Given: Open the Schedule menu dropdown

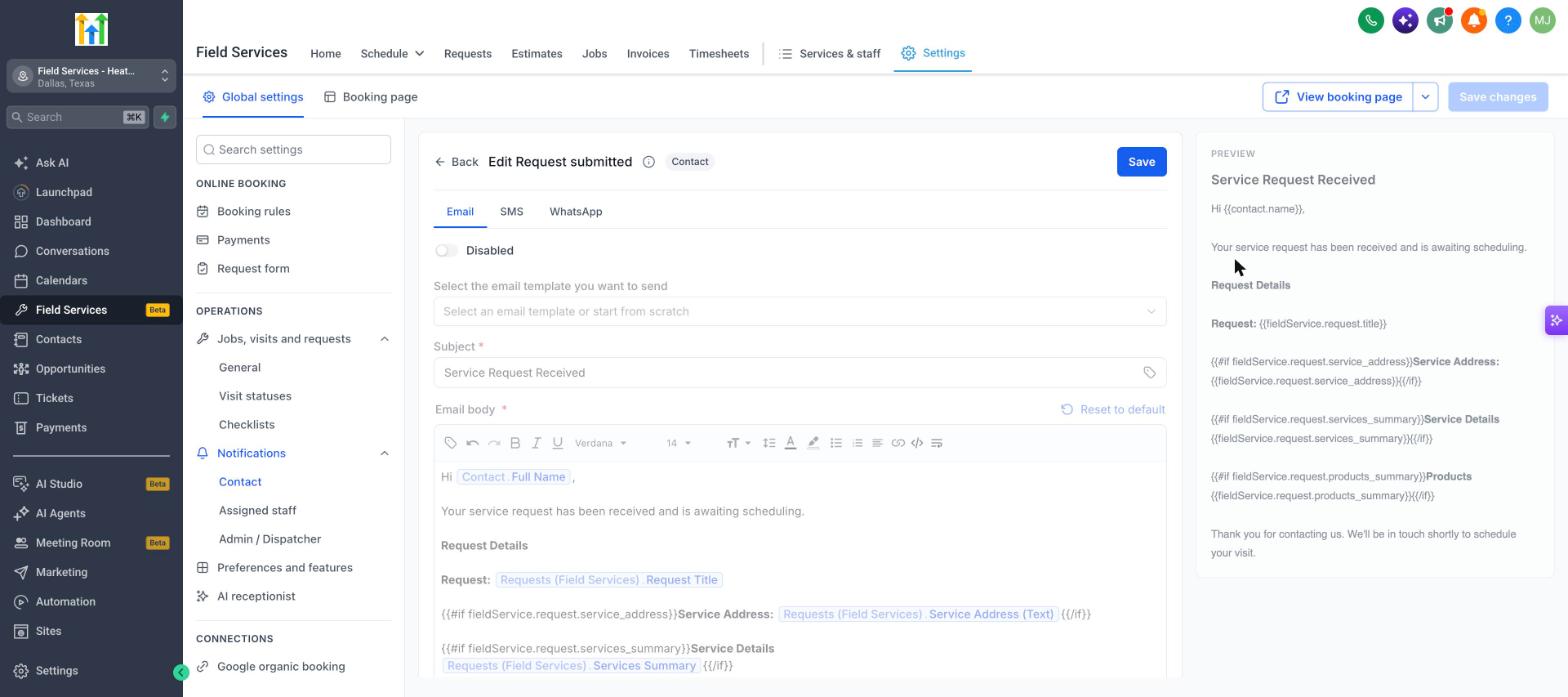Looking at the screenshot, I should click(392, 54).
